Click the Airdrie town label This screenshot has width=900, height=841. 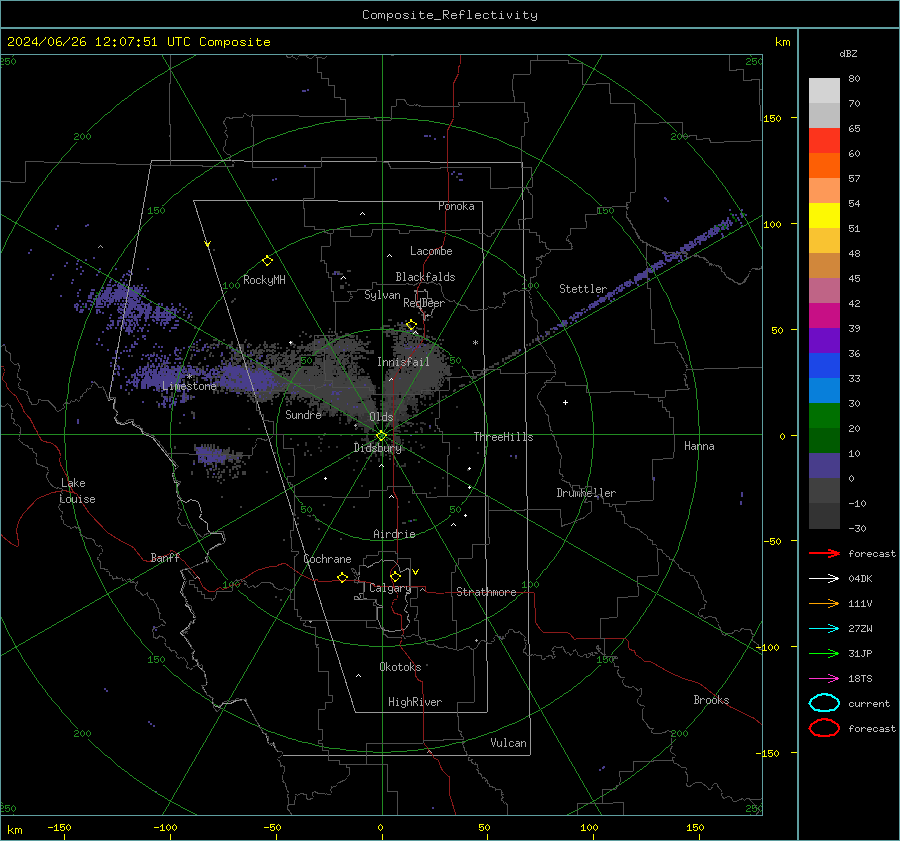[x=394, y=534]
